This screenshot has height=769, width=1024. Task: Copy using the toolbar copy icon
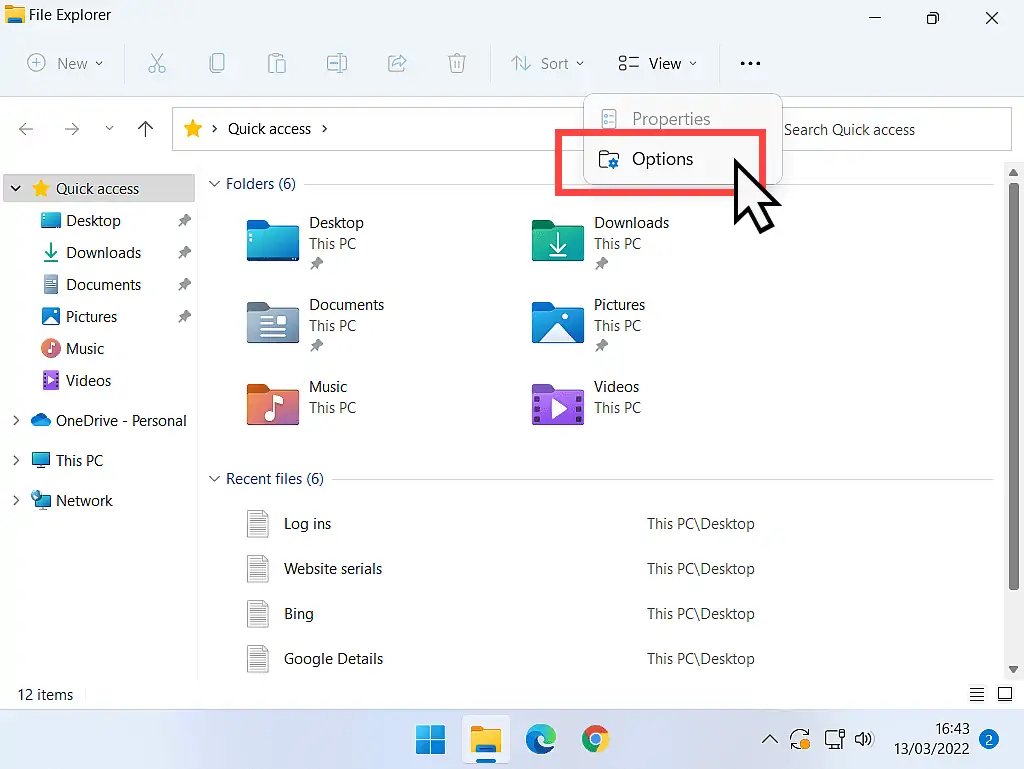tap(217, 63)
